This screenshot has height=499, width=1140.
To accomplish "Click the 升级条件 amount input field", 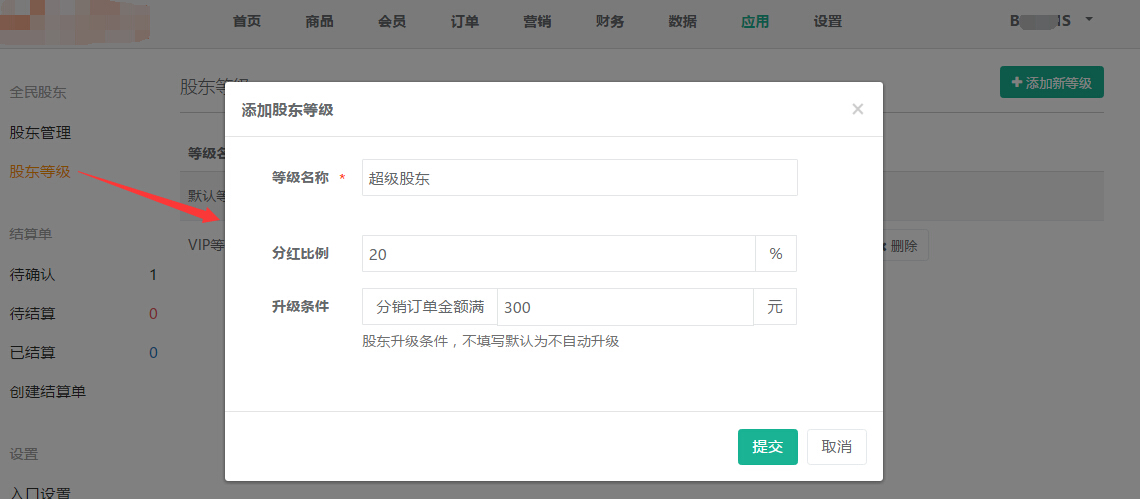I will 625,307.
